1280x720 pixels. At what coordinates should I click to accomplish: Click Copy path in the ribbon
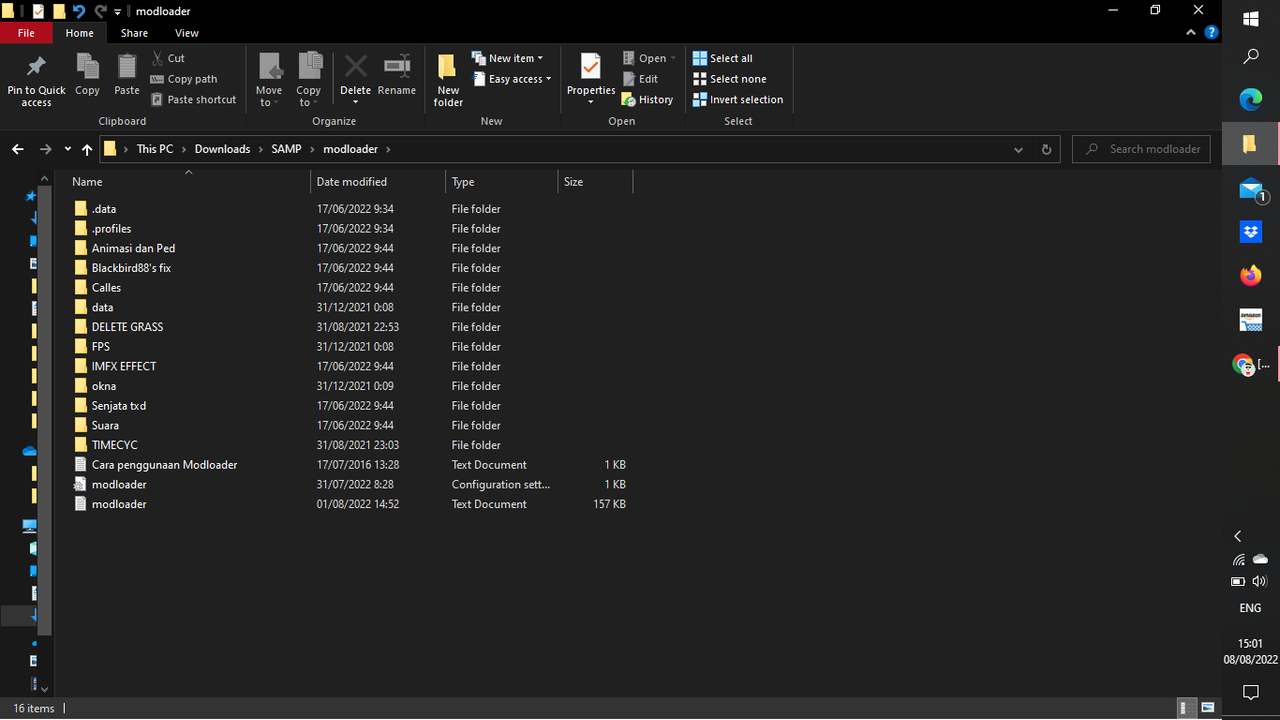tap(184, 79)
